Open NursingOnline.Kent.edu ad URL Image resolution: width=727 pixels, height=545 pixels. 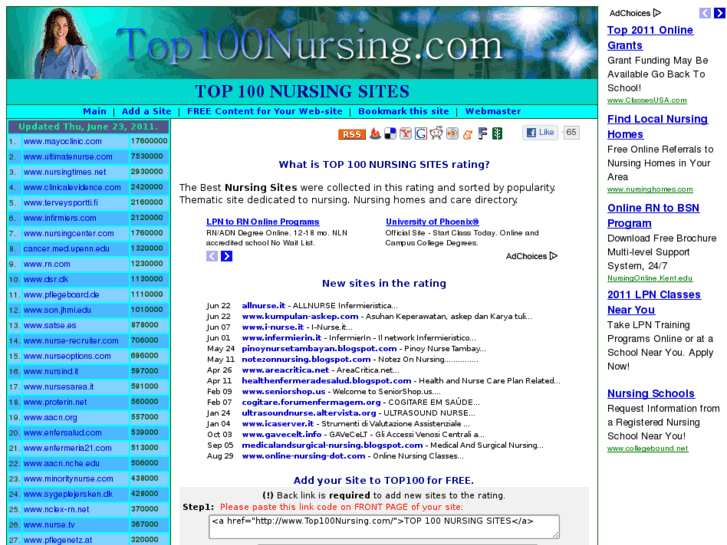click(x=650, y=278)
